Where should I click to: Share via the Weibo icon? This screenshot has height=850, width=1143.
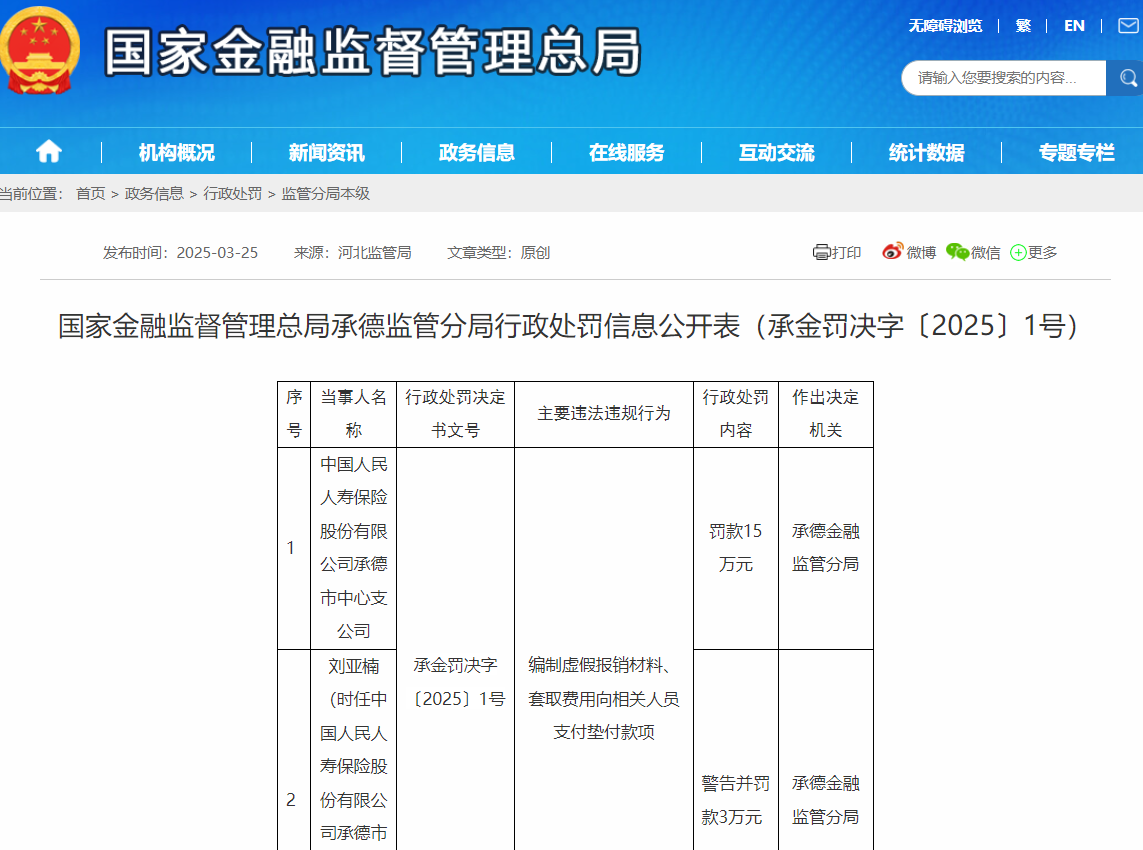(892, 252)
